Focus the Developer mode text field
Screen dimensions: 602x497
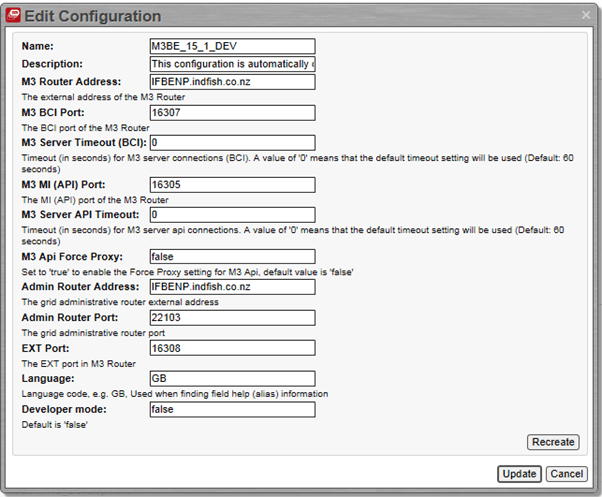231,409
